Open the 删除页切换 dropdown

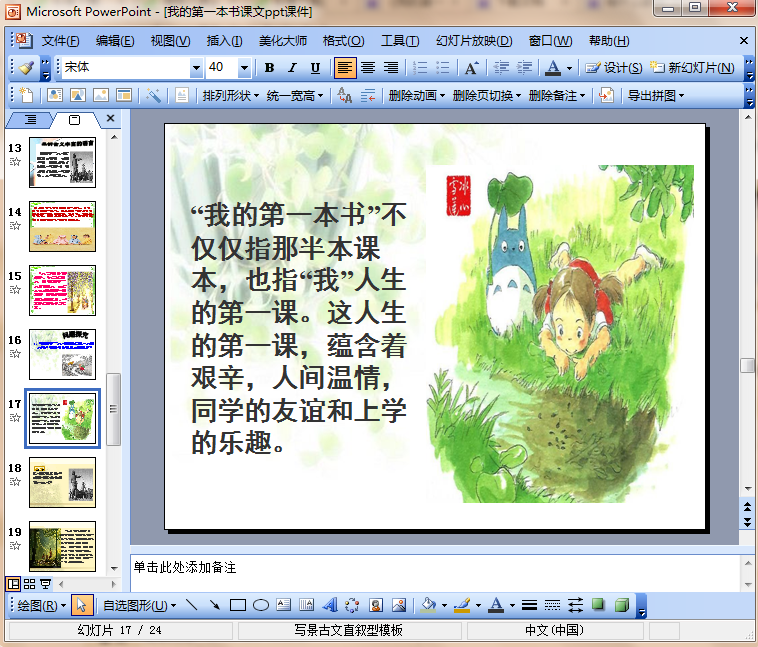(486, 96)
